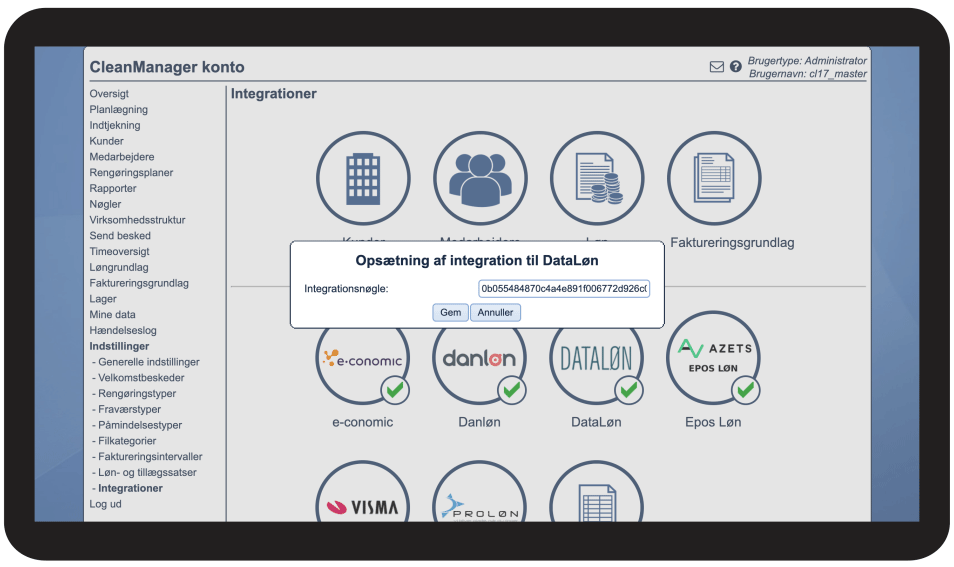Open Integrationer submenu item
This screenshot has width=954, height=567.
[x=130, y=489]
